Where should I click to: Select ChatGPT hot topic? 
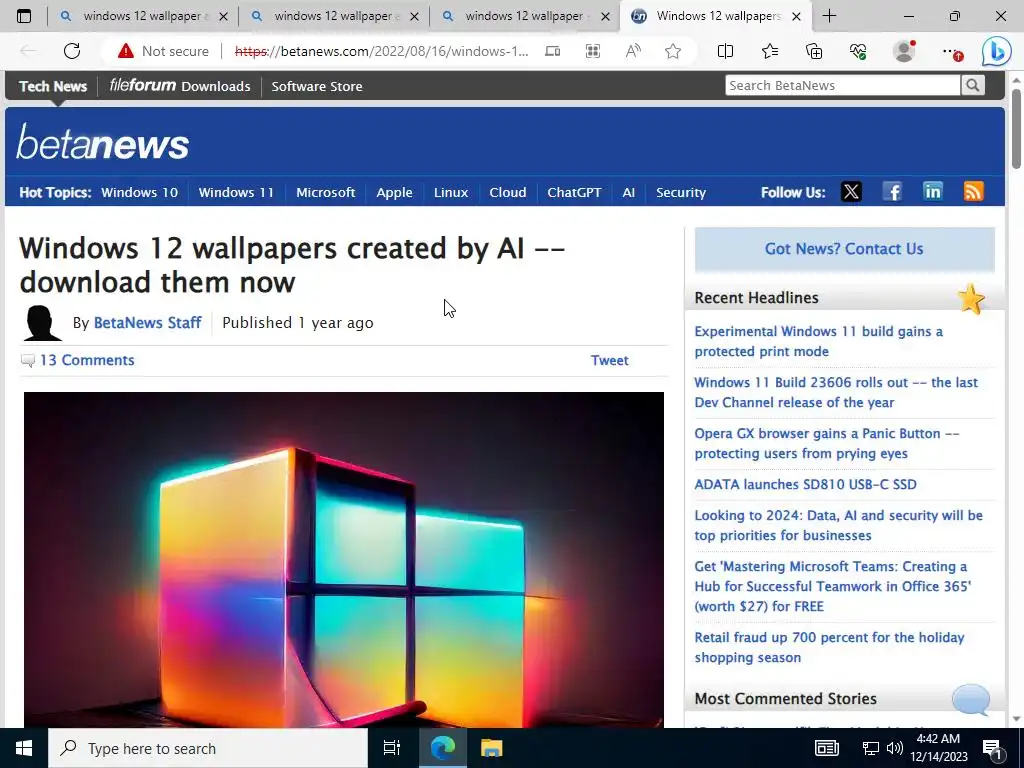[x=574, y=192]
